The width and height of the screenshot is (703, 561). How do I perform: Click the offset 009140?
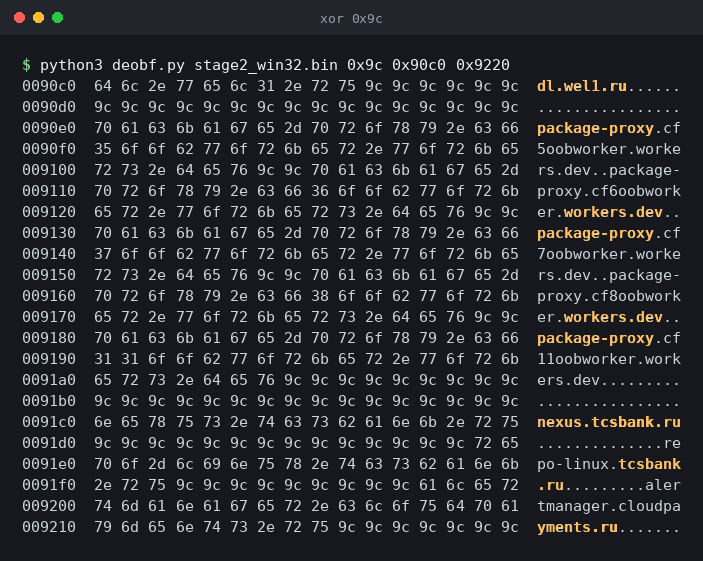(x=49, y=254)
